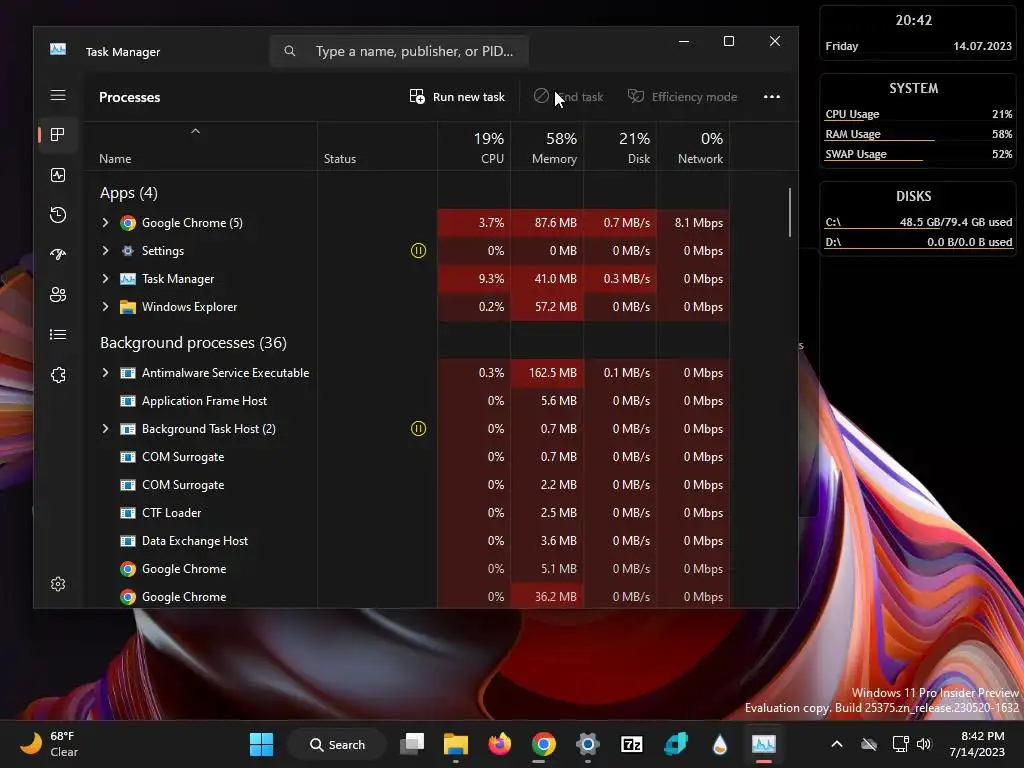Sort by the CPU column header
Image resolution: width=1024 pixels, height=768 pixels.
tap(475, 147)
